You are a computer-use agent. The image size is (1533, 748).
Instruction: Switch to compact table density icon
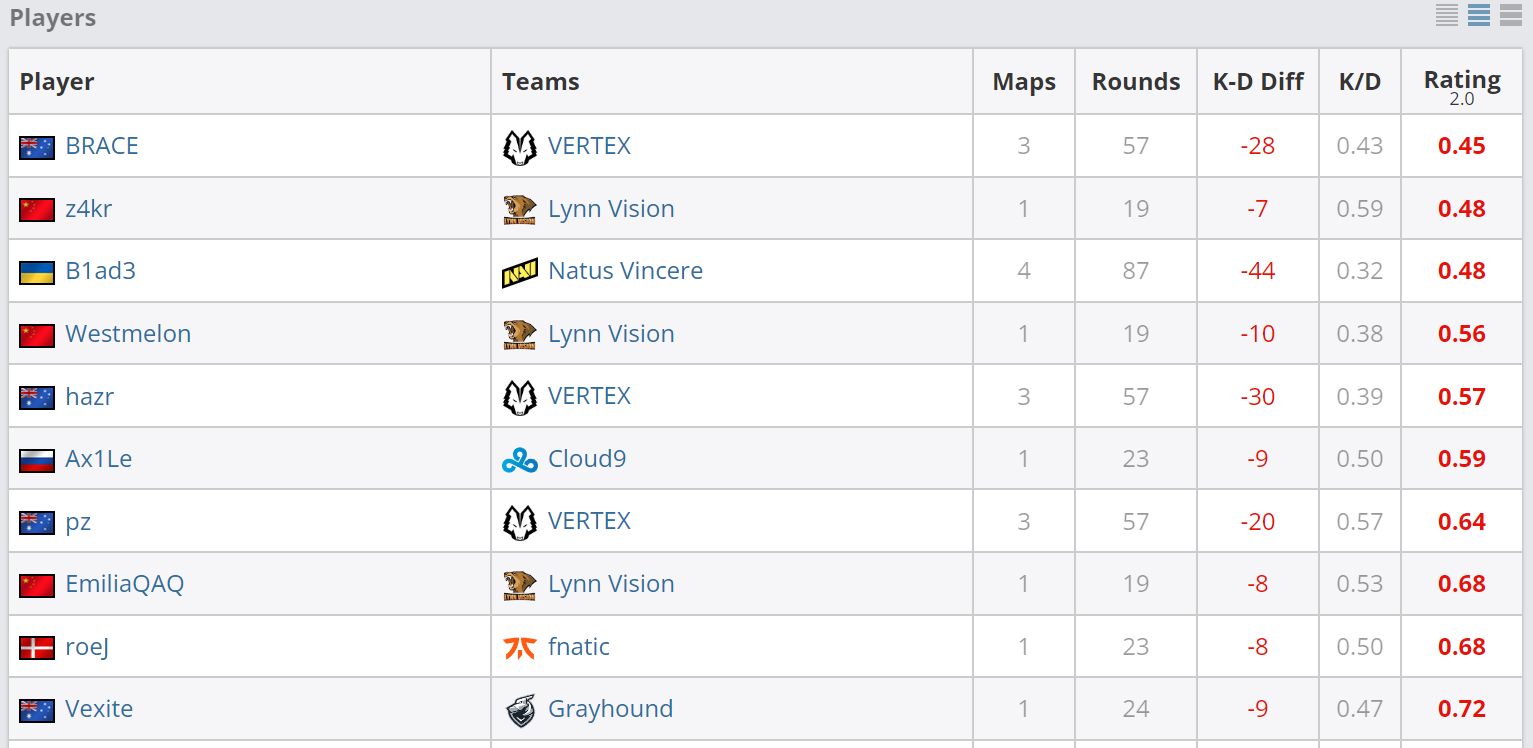[x=1447, y=15]
